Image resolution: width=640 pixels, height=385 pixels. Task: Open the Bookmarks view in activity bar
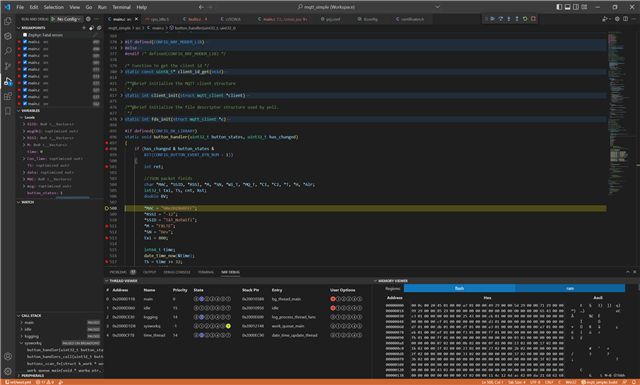pos(8,111)
